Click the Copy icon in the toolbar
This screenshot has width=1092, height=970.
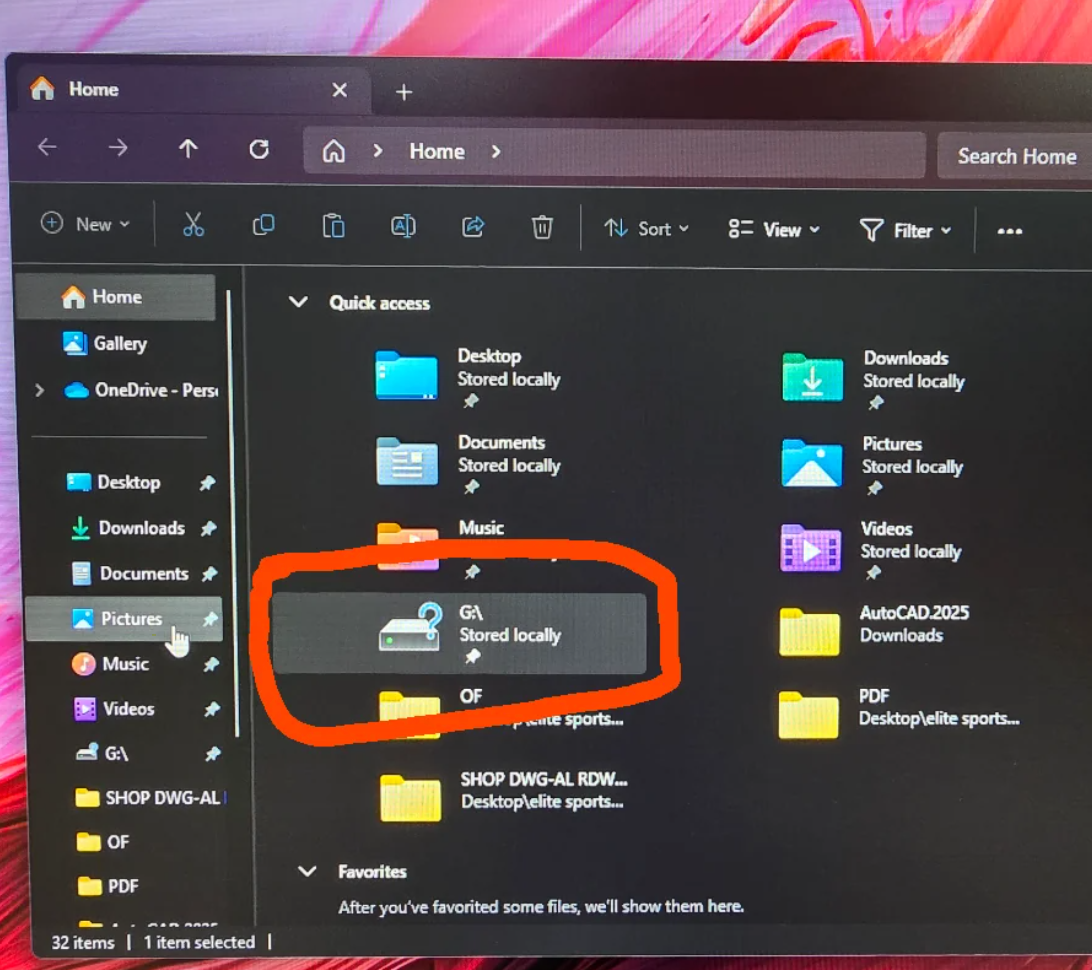263,226
